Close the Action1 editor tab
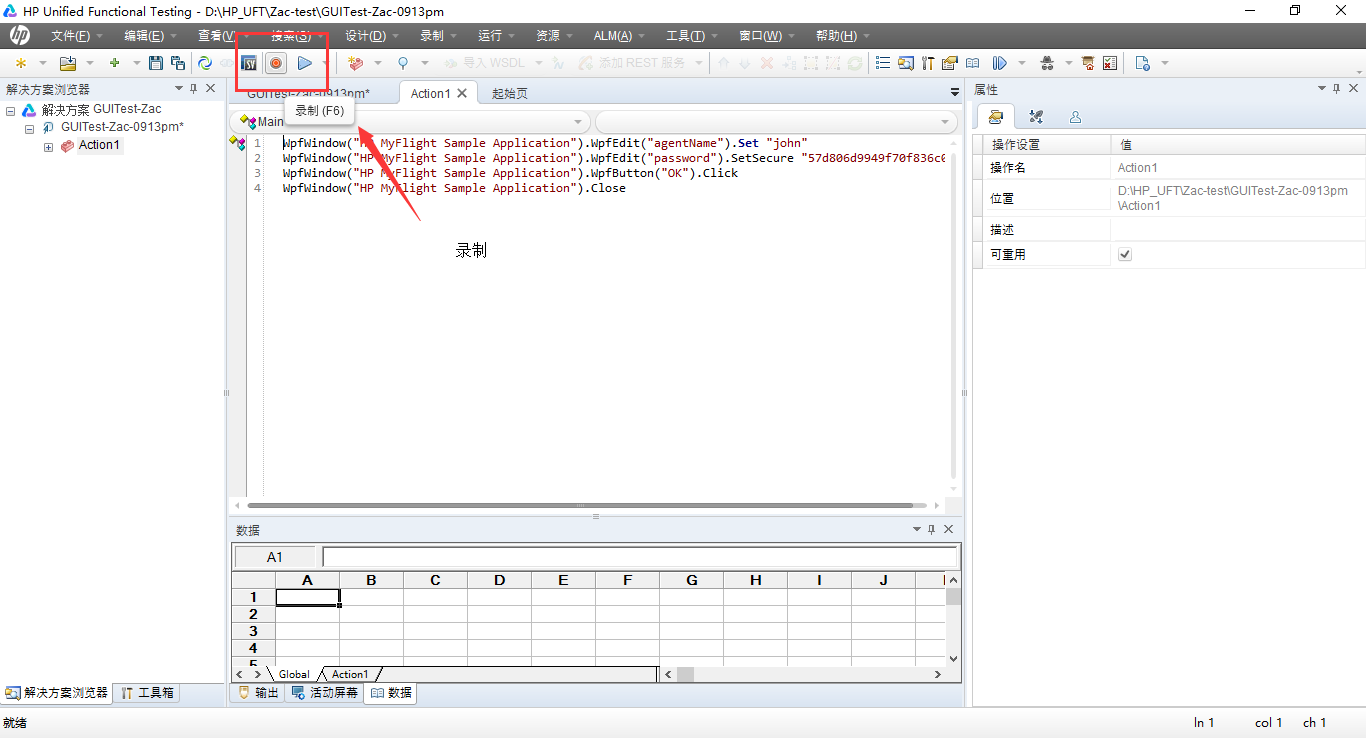 [x=462, y=93]
